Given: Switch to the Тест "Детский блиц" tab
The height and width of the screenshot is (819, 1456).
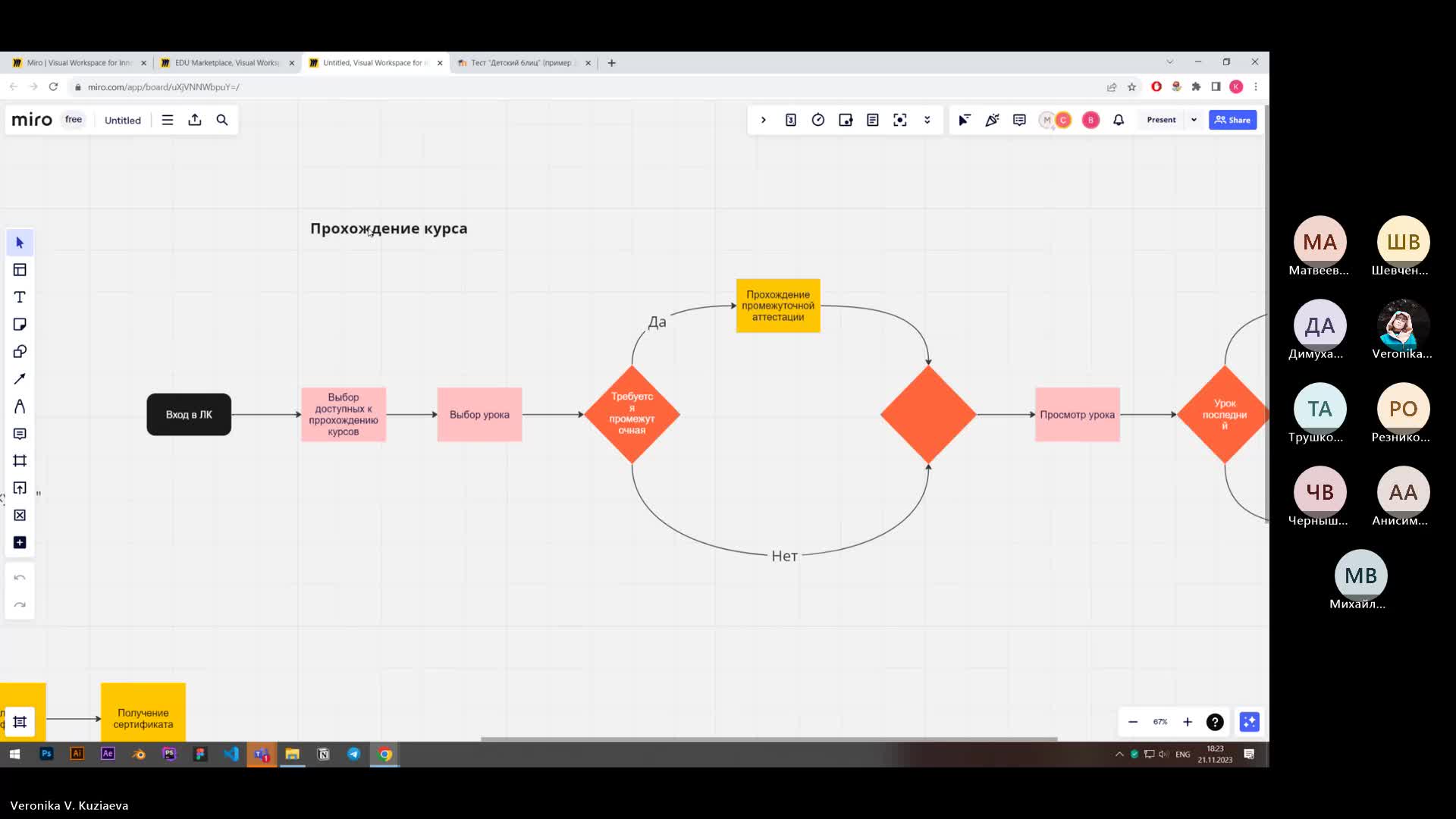Looking at the screenshot, I should [523, 63].
